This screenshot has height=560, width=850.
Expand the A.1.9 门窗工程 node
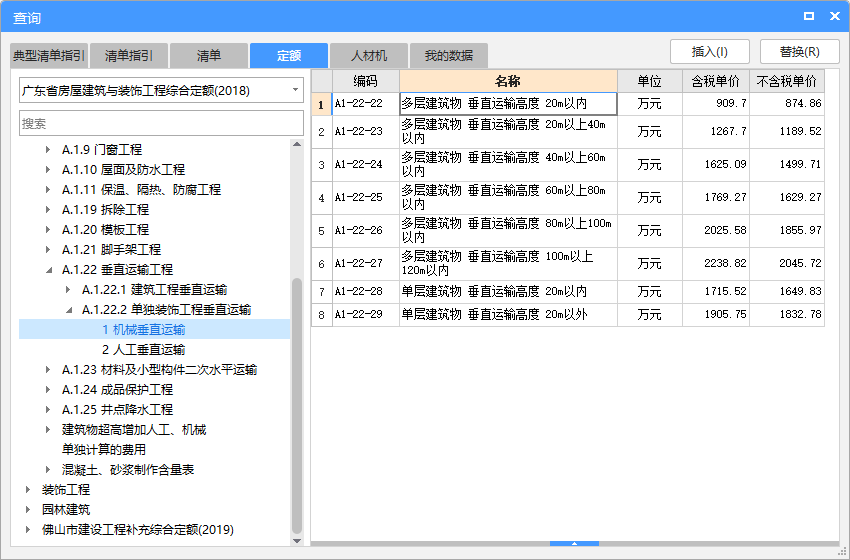[x=48, y=150]
